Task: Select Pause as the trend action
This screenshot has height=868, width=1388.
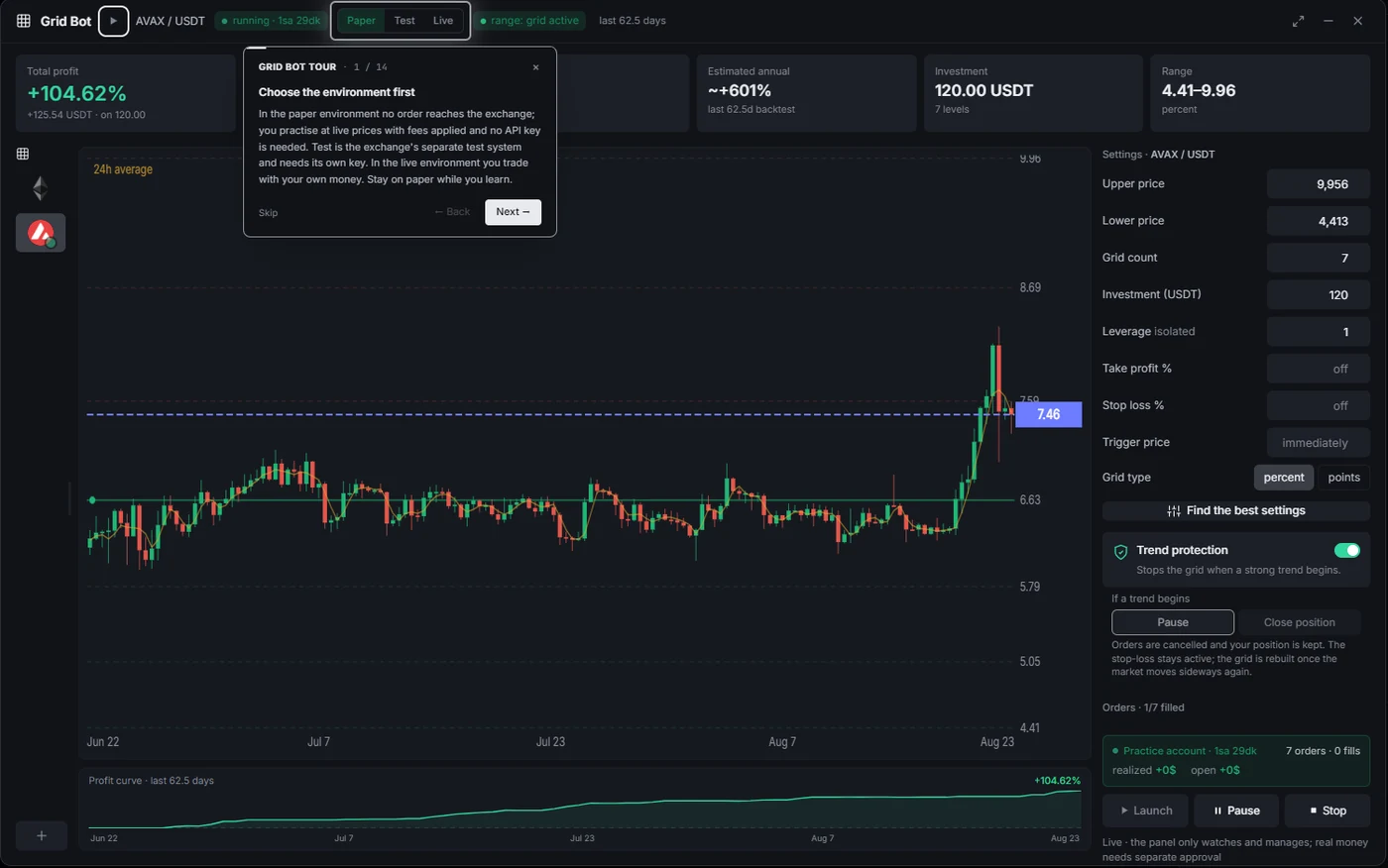Action: (x=1173, y=622)
